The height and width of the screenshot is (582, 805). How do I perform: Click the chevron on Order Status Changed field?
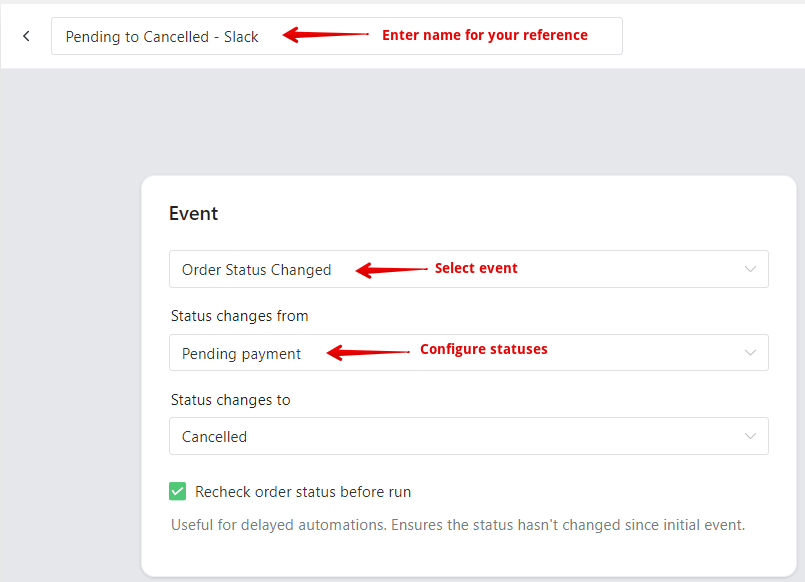[x=750, y=269]
